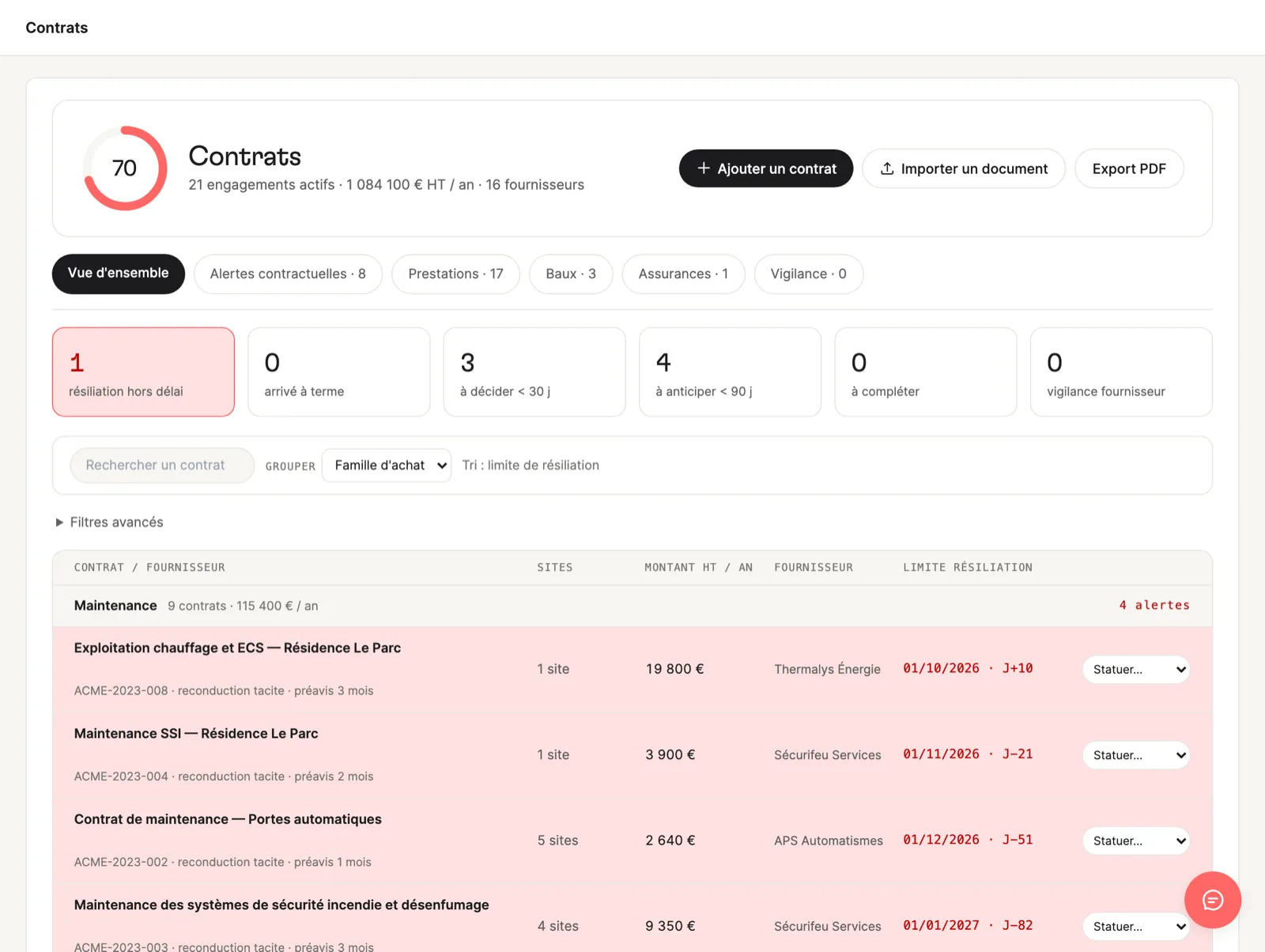Open Statuer dropdown for Portes automatiques contract
This screenshot has height=952, width=1265.
coord(1135,841)
